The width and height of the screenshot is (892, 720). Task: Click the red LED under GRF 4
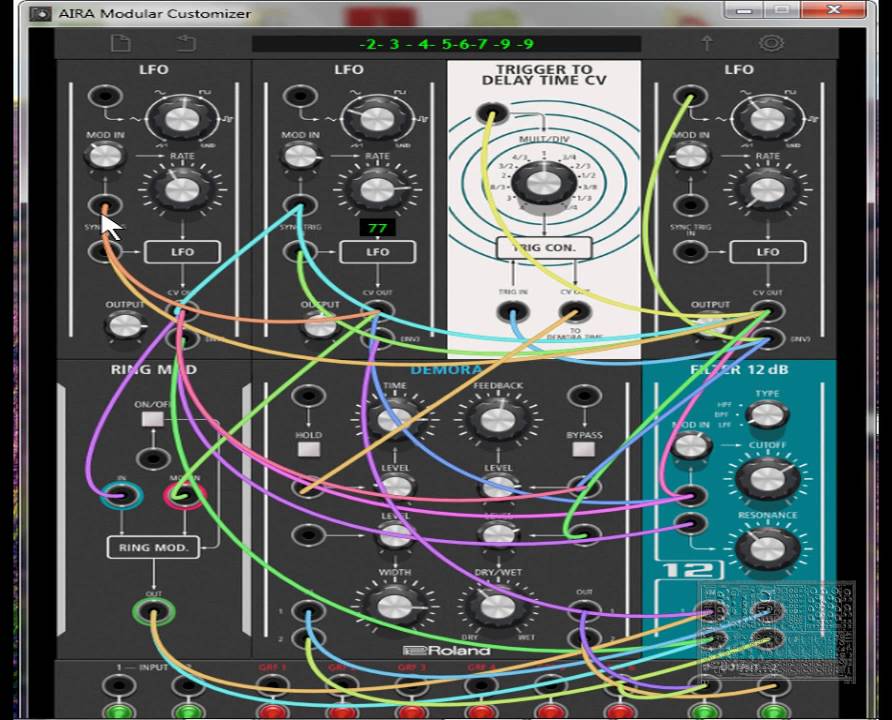click(x=481, y=712)
